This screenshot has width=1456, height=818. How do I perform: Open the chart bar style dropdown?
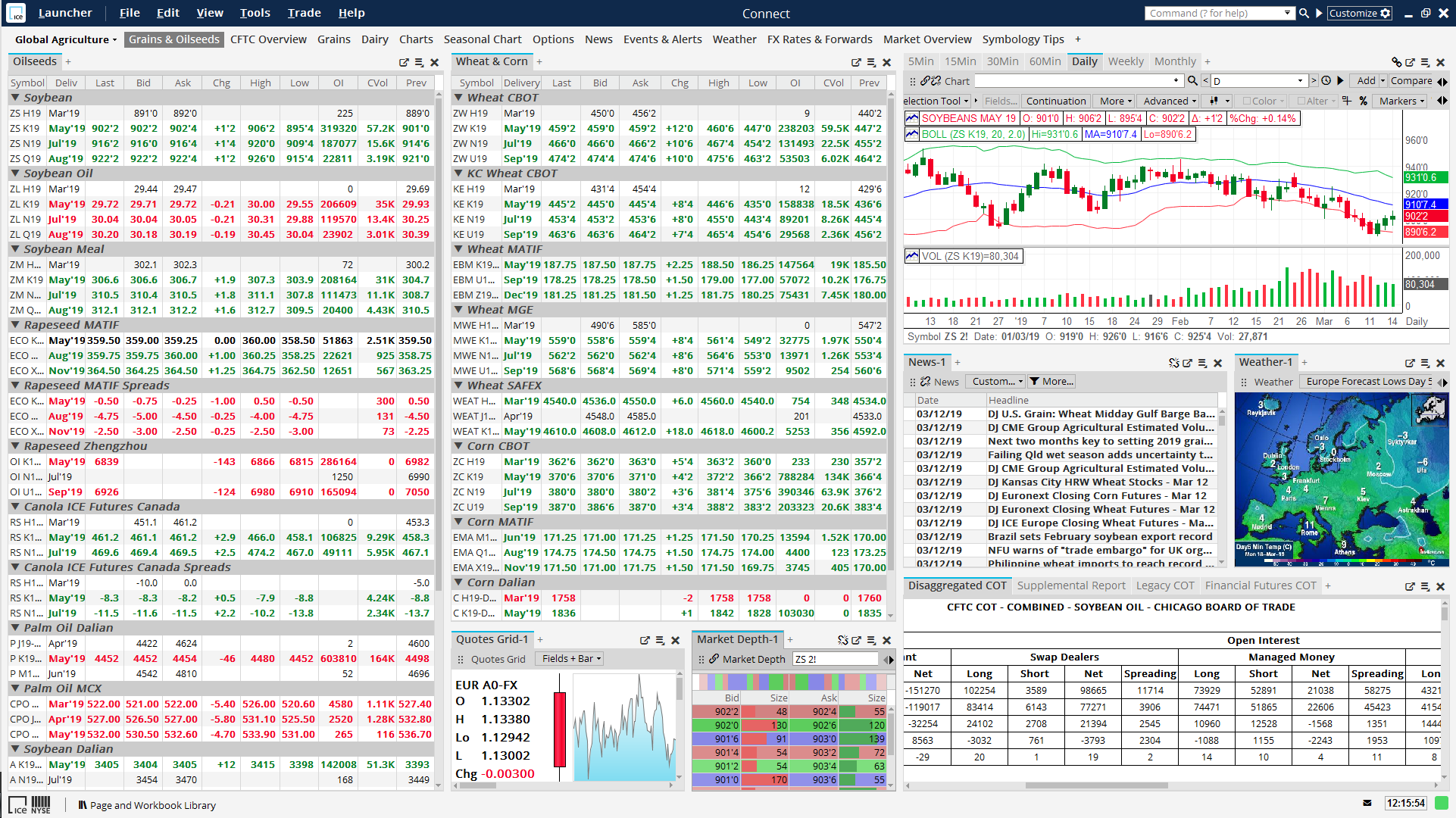pyautogui.click(x=1219, y=101)
